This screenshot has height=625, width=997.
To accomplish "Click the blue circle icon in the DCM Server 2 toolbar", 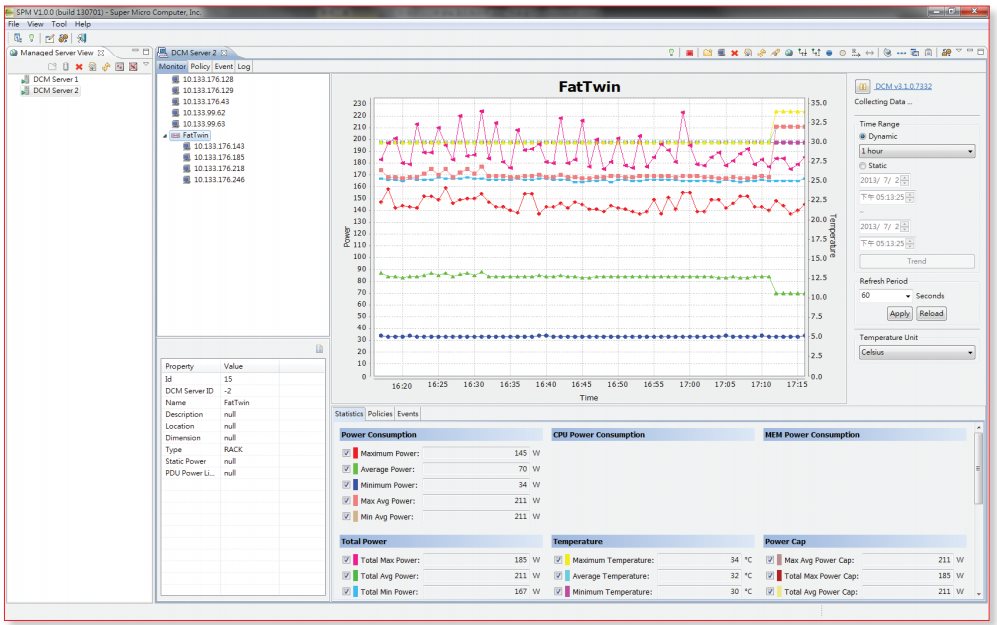I will point(829,53).
